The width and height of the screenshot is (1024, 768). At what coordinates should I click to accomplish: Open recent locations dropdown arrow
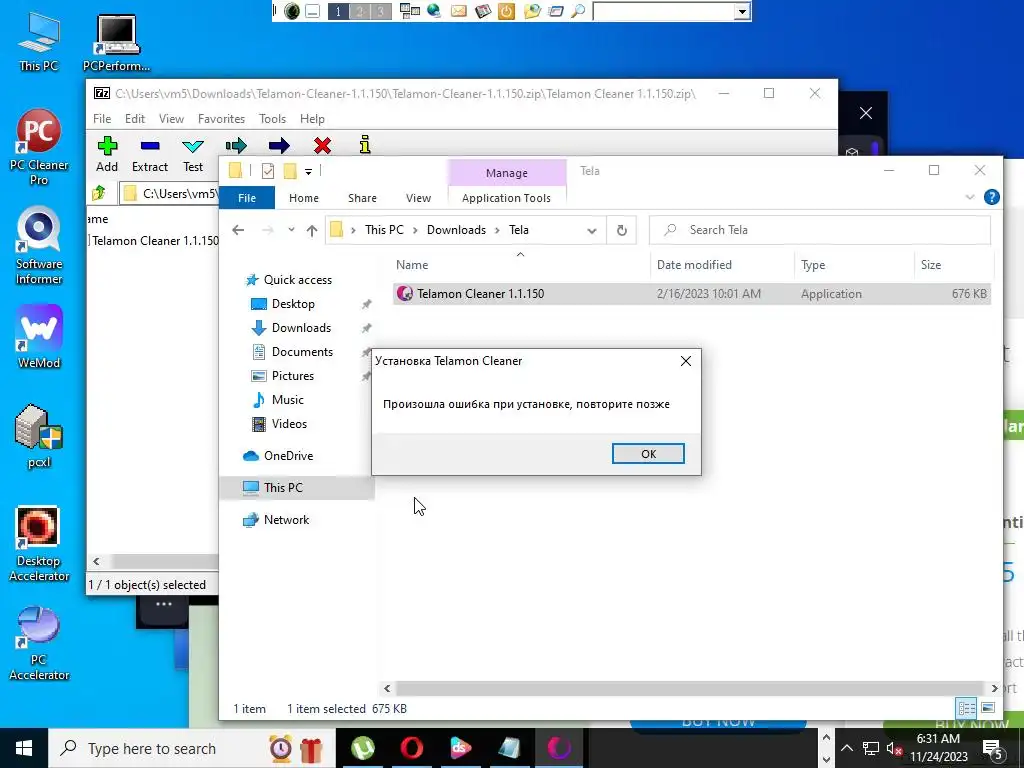[x=291, y=229]
